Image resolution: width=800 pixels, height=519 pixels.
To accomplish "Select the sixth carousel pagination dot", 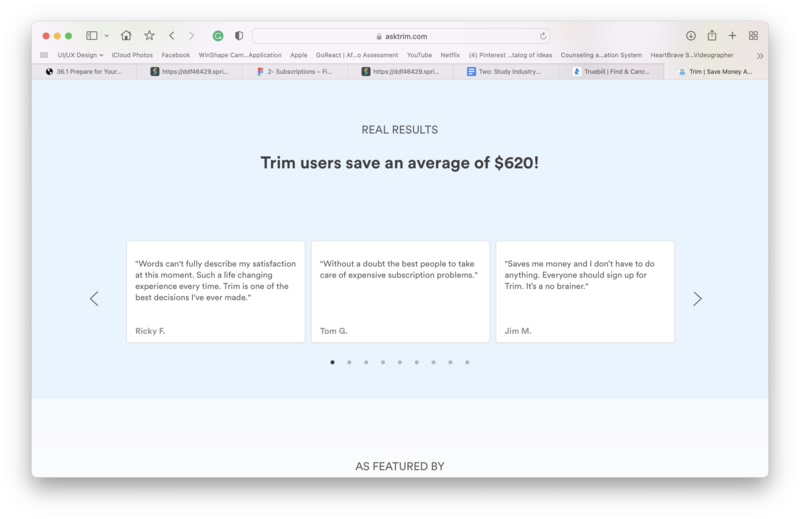I will click(x=417, y=362).
